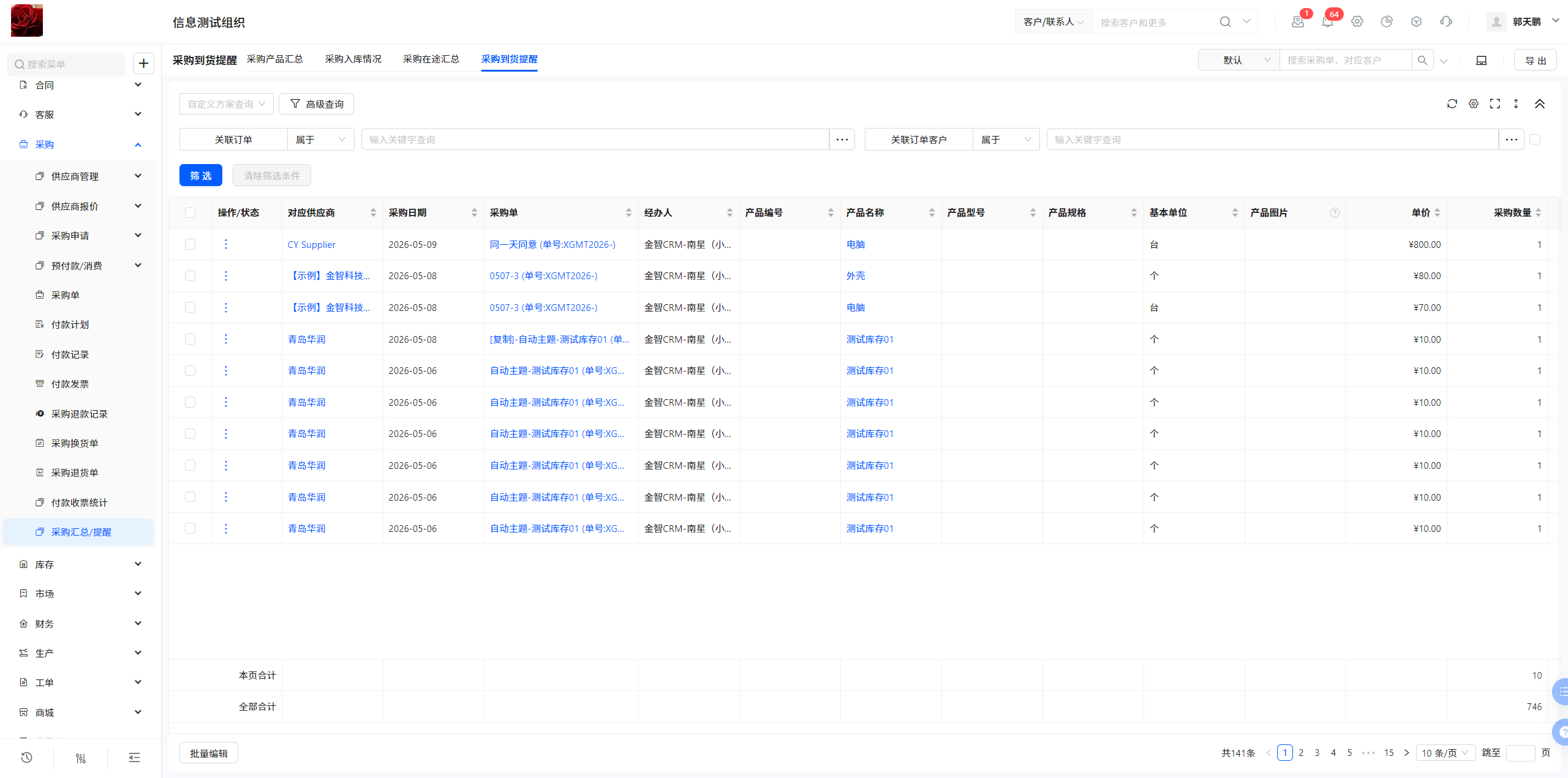The image size is (1568, 778).
Task: Click the three-dot action menu for CY Supplier row
Action: pyautogui.click(x=225, y=244)
